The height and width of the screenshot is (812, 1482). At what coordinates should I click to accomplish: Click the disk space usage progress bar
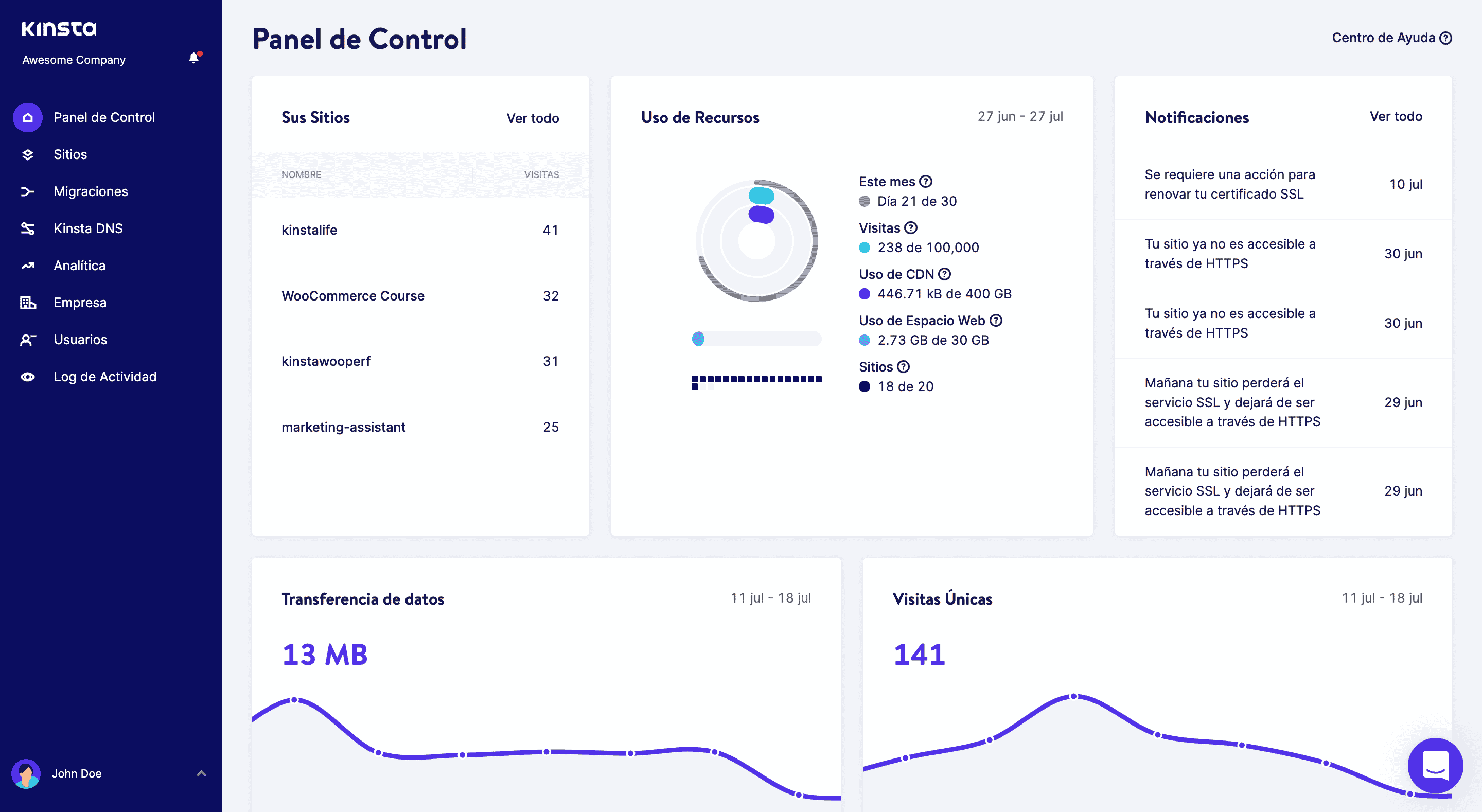(x=756, y=339)
